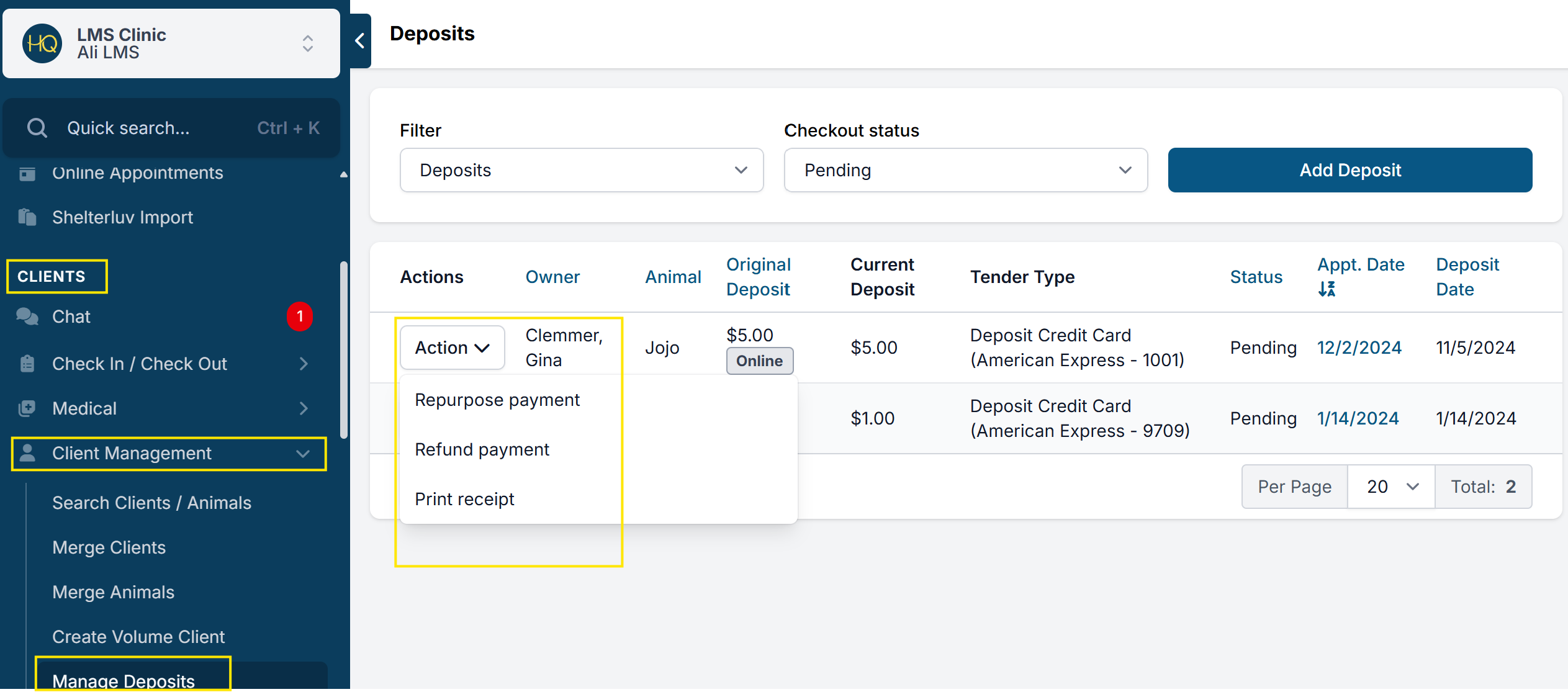1568x692 pixels.
Task: Click the Add Deposit button
Action: pos(1349,170)
